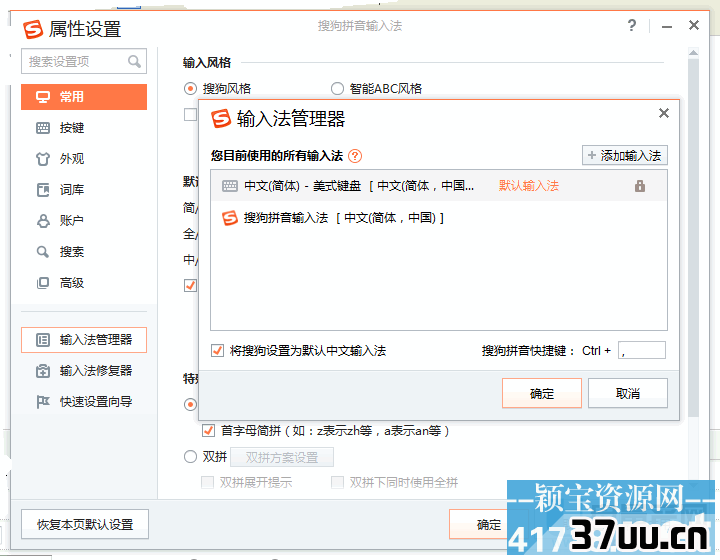The width and height of the screenshot is (720, 560).
Task: Click the user icon beside 账户
Action: pos(43,221)
